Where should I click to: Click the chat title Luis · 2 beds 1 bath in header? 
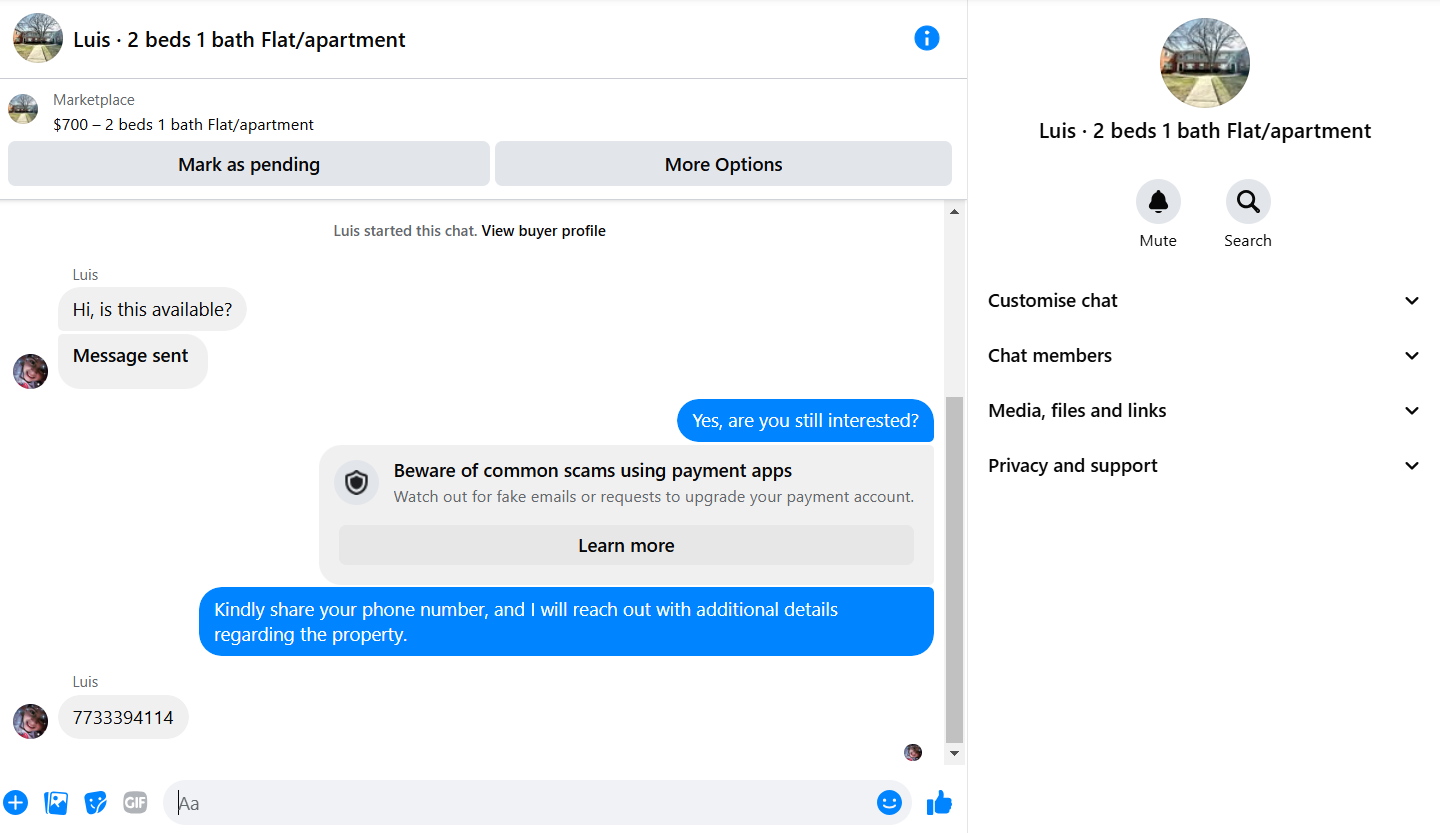[x=240, y=40]
